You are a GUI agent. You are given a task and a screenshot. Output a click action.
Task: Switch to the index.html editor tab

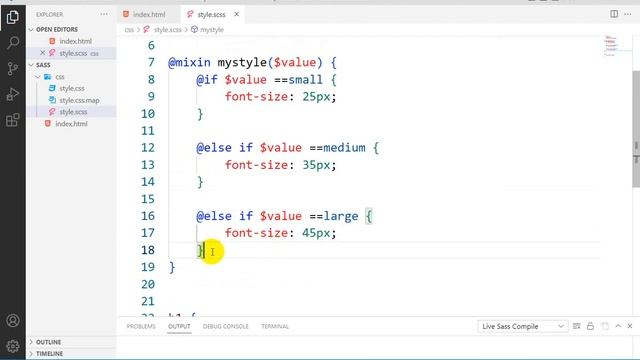point(148,14)
